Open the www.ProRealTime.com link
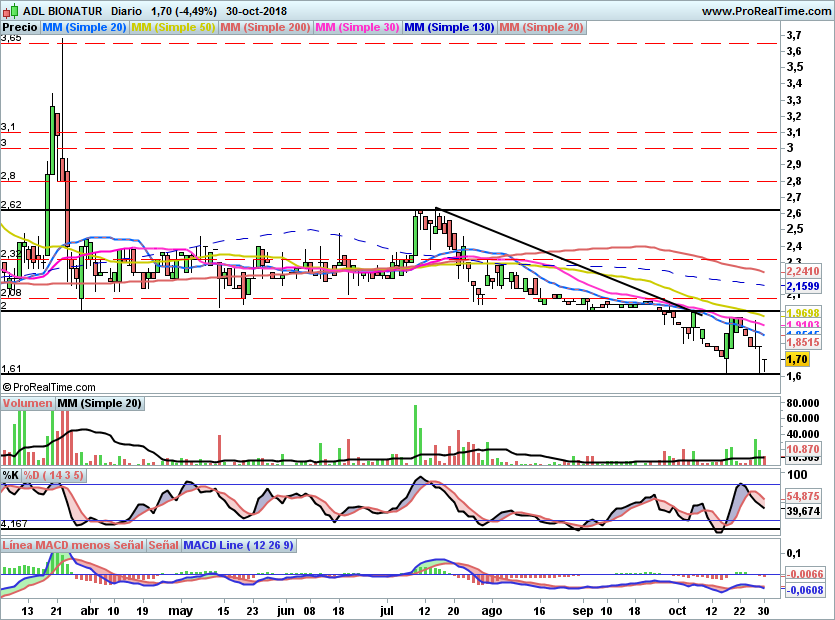This screenshot has height=620, width=835. tap(766, 11)
